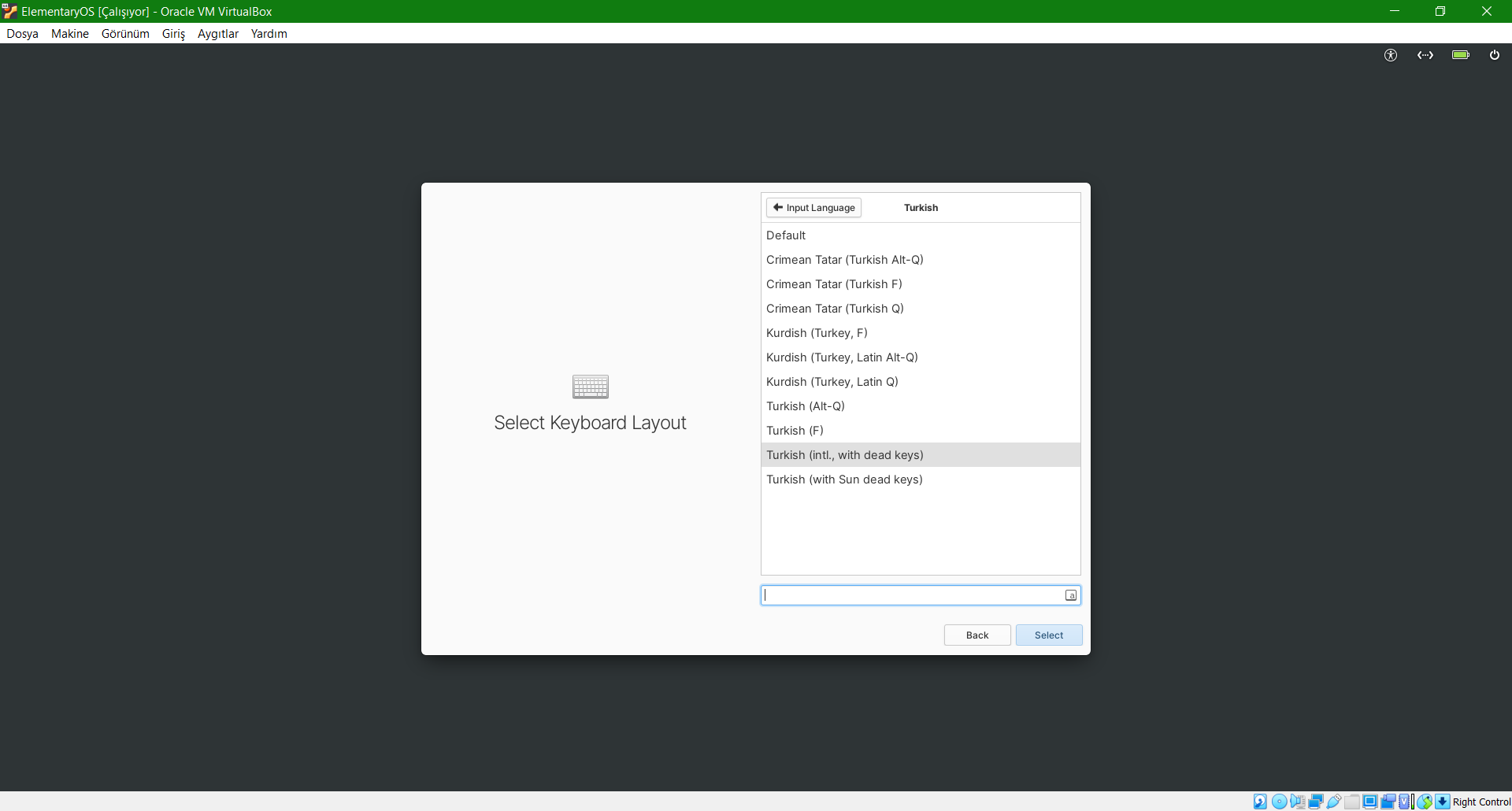This screenshot has height=811, width=1512.
Task: Click the Right Control host key label
Action: (1481, 802)
